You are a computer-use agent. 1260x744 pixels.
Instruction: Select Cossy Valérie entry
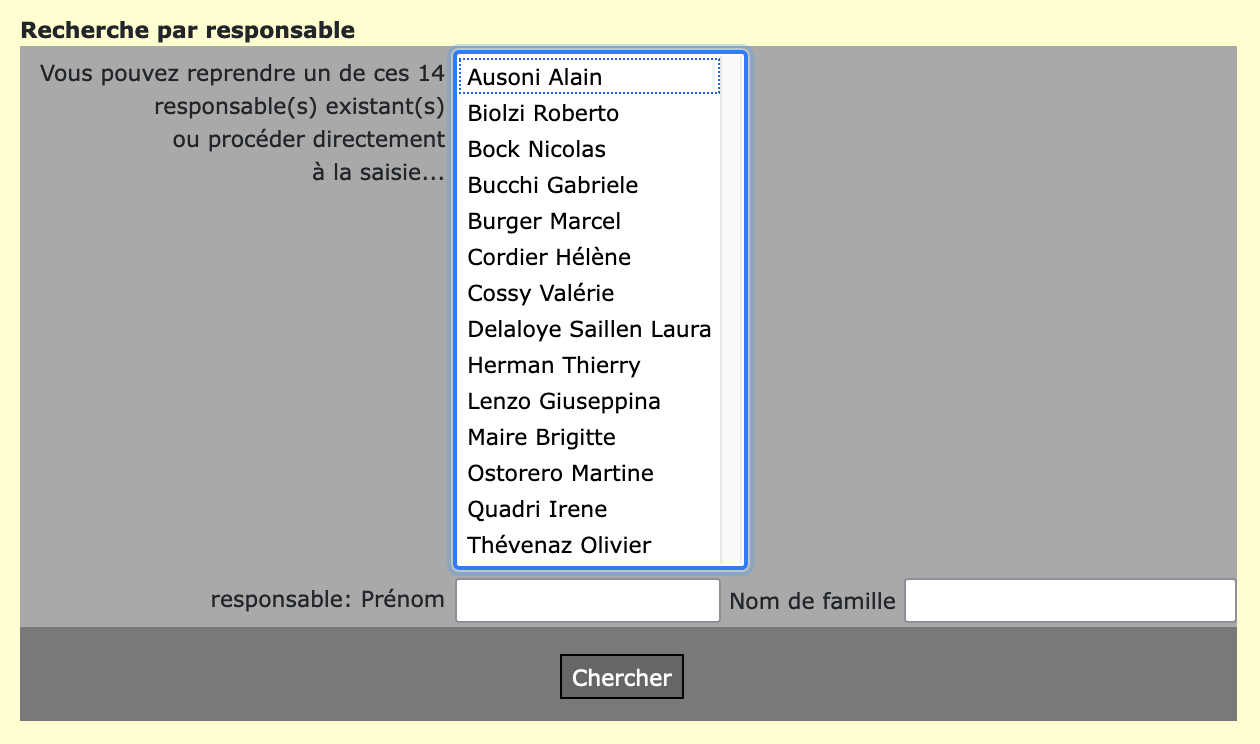point(541,293)
